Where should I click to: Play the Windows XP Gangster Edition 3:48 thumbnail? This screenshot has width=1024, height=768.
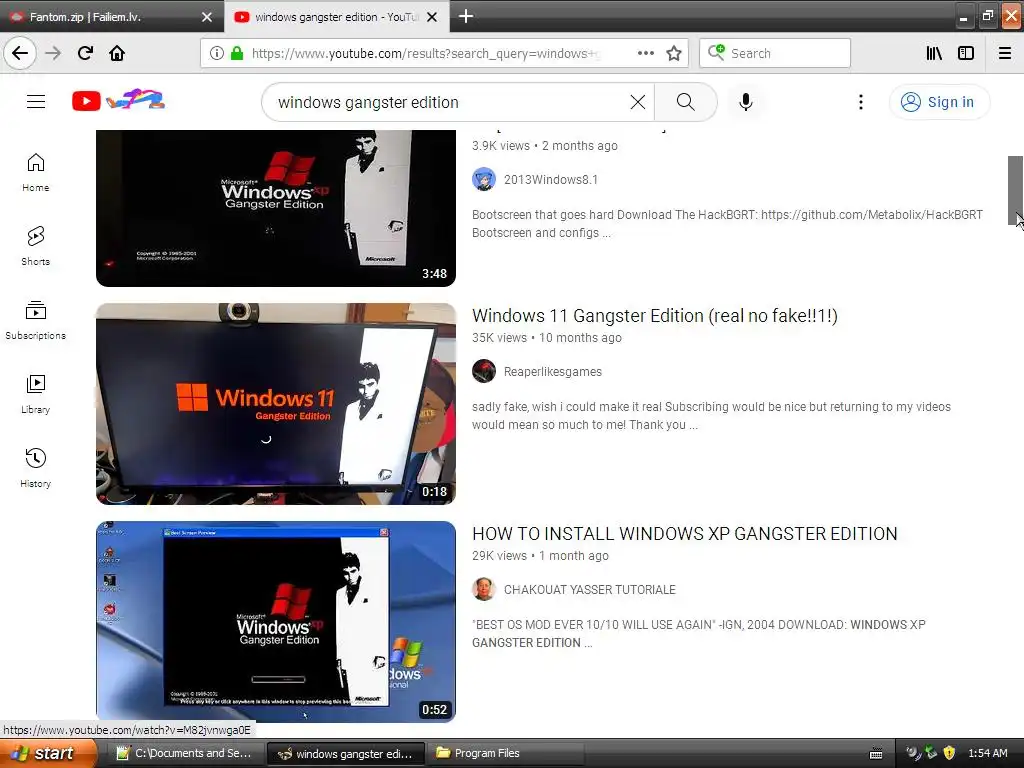pyautogui.click(x=276, y=208)
